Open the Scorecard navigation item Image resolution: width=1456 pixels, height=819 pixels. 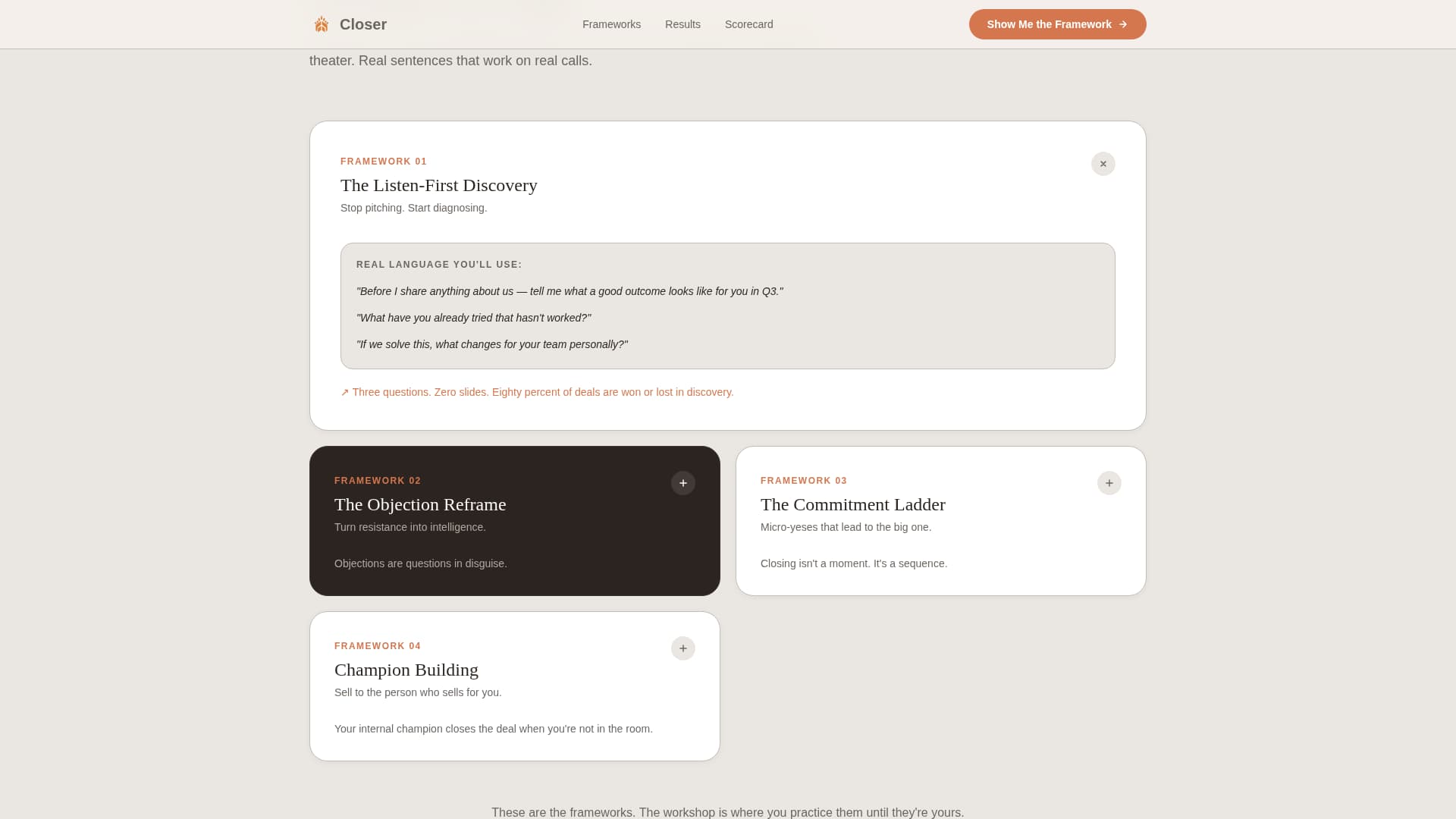[x=748, y=24]
